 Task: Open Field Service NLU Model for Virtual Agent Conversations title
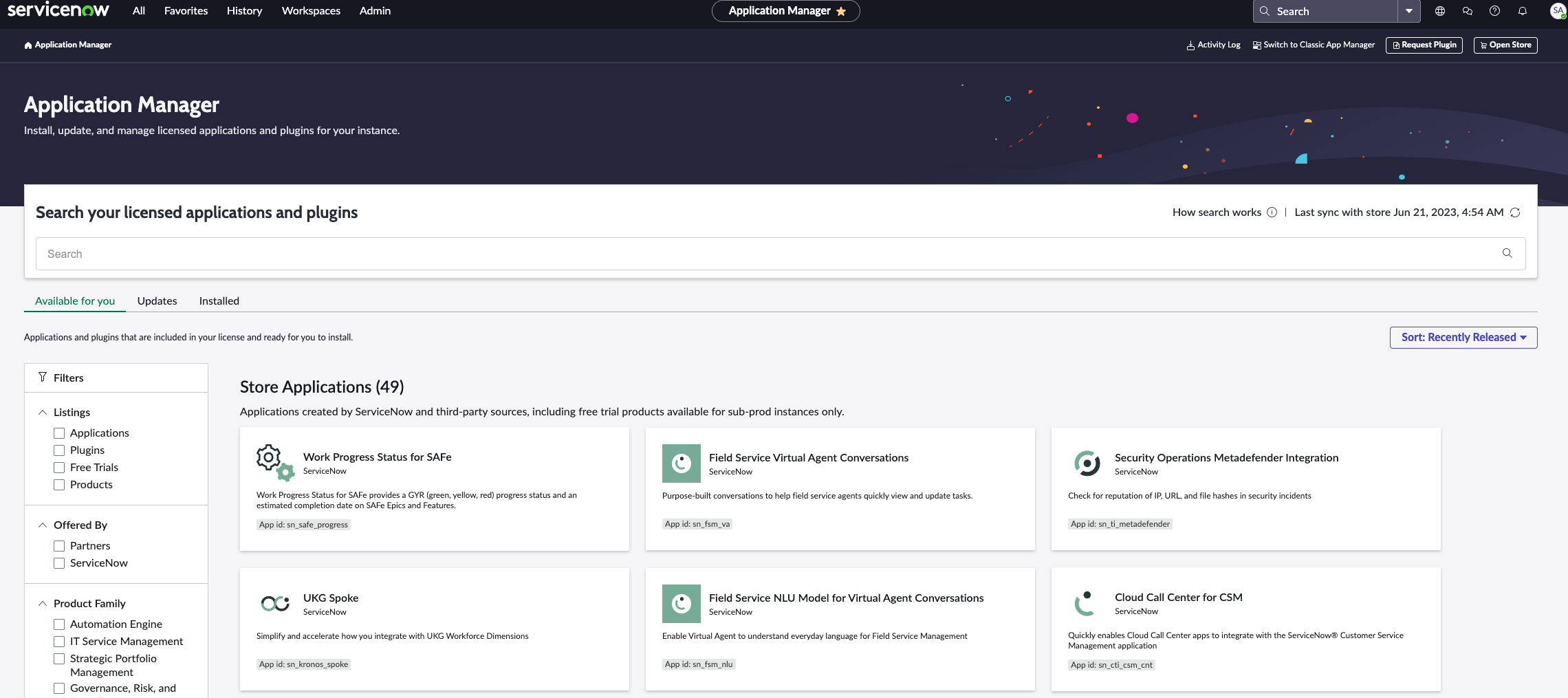pos(847,598)
